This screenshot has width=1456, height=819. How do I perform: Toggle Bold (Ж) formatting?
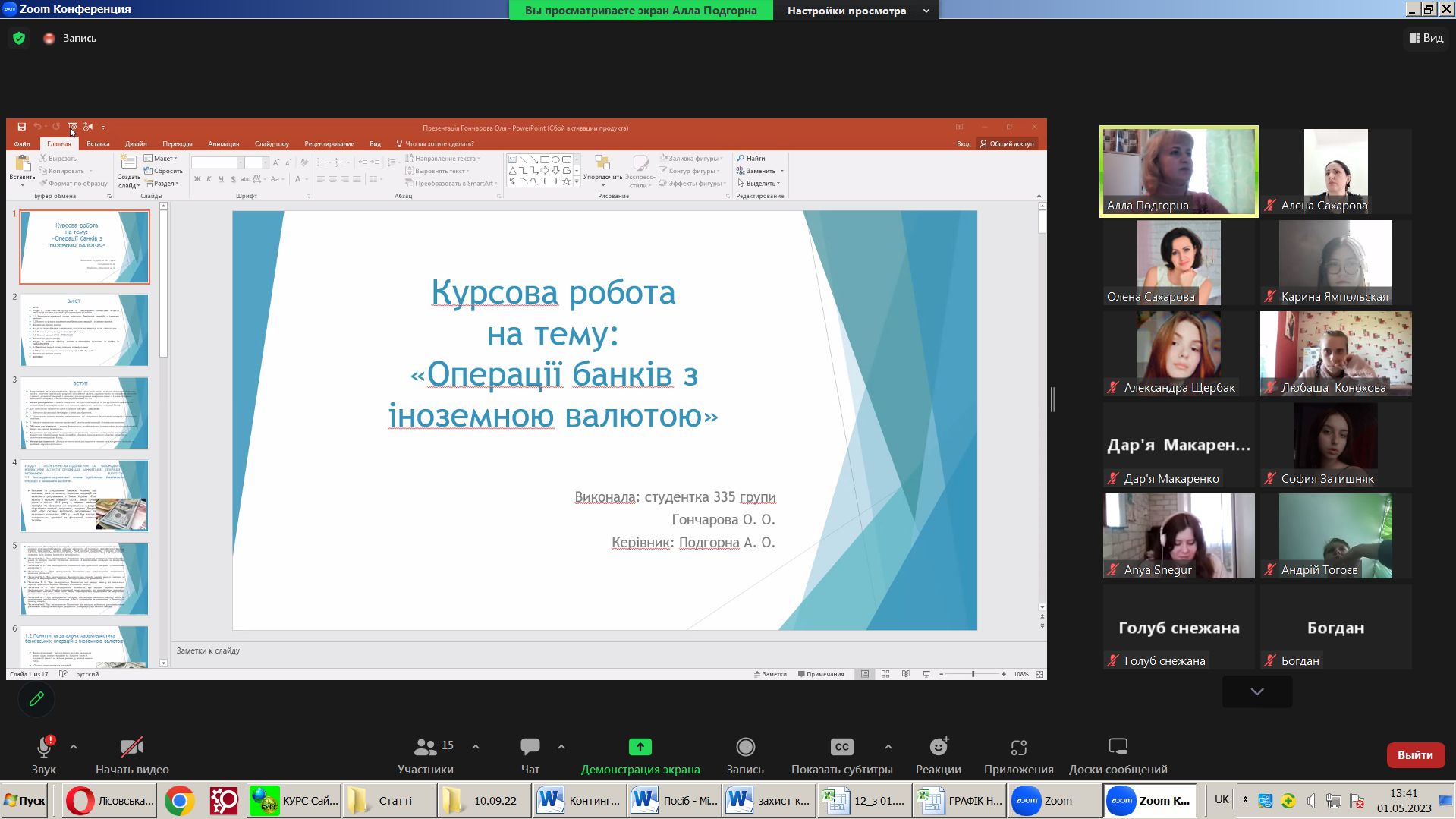pyautogui.click(x=197, y=179)
